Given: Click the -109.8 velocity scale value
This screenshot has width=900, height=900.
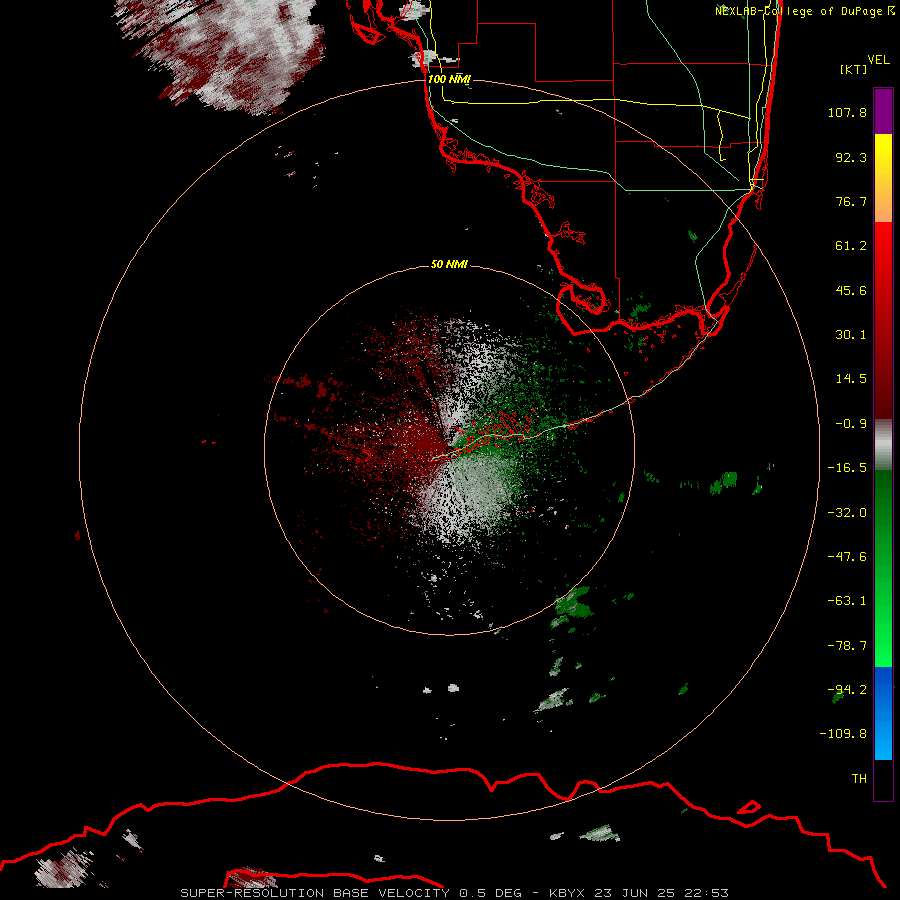Looking at the screenshot, I should pyautogui.click(x=843, y=734).
